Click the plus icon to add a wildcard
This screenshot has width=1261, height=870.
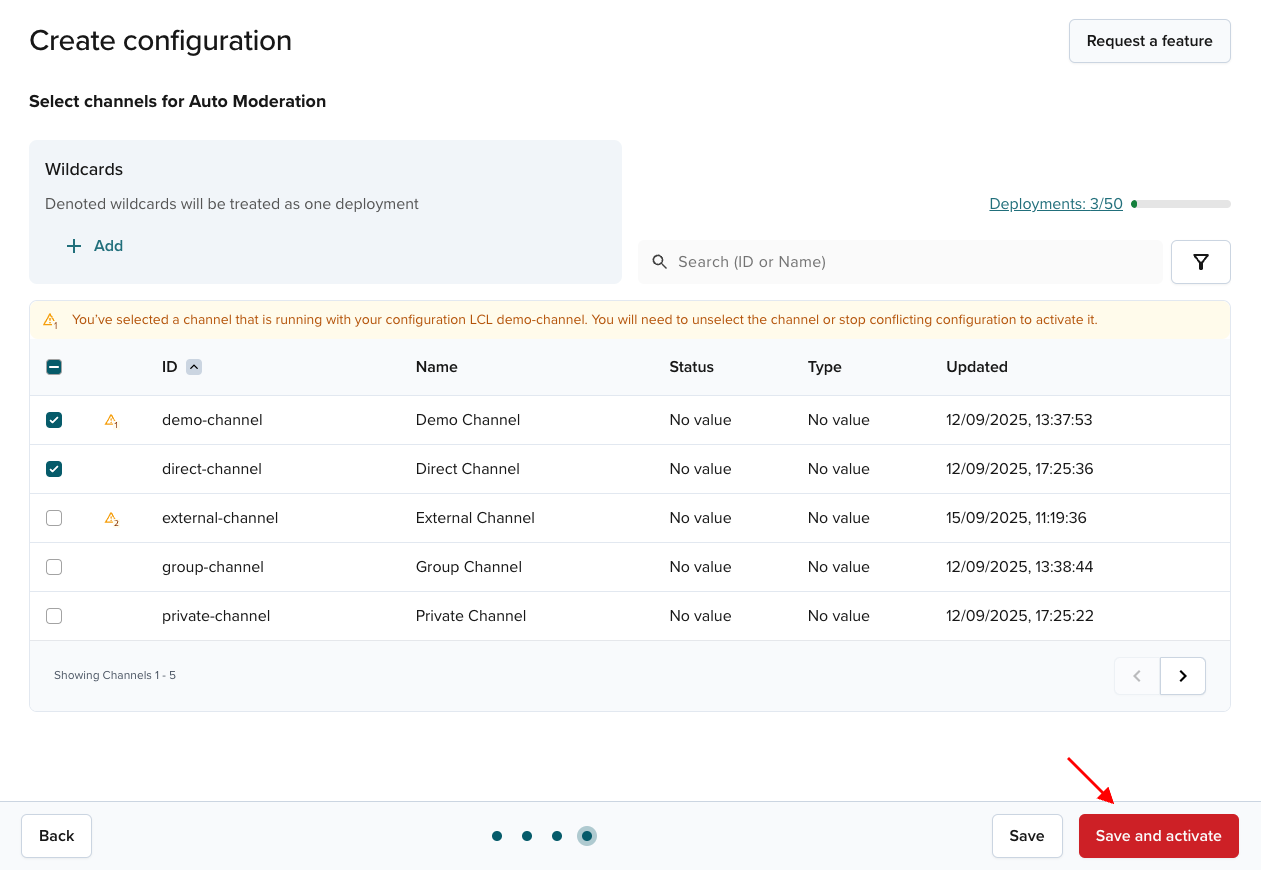tap(74, 245)
